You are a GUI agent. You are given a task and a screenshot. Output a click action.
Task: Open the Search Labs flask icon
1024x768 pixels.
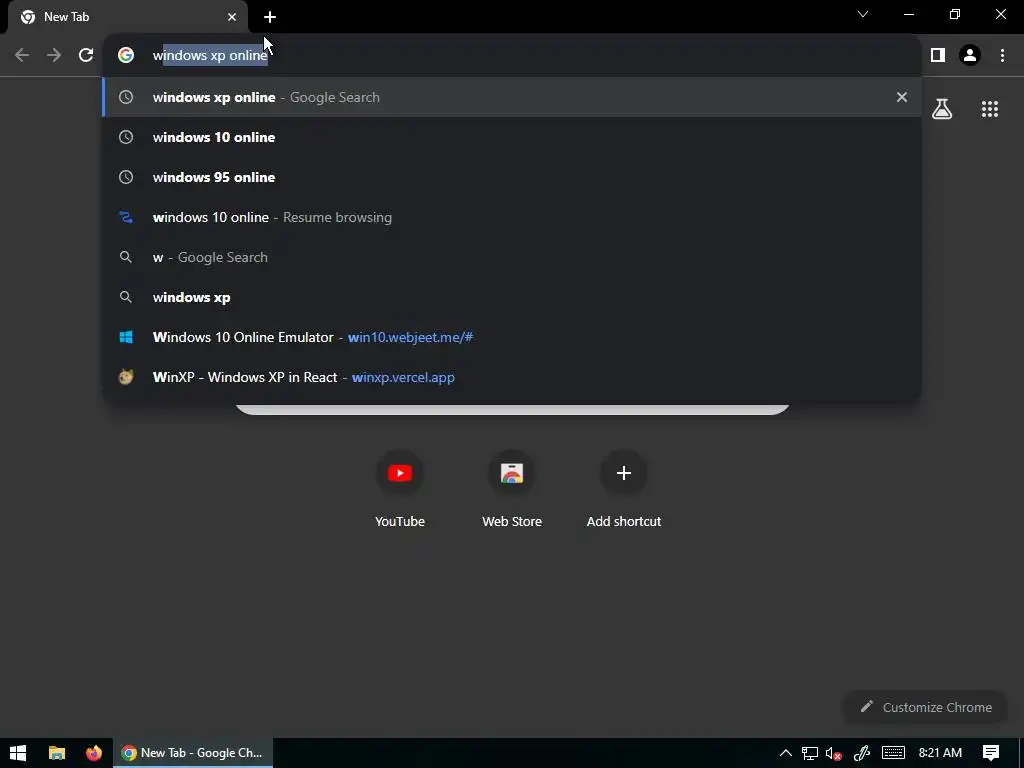pos(942,109)
